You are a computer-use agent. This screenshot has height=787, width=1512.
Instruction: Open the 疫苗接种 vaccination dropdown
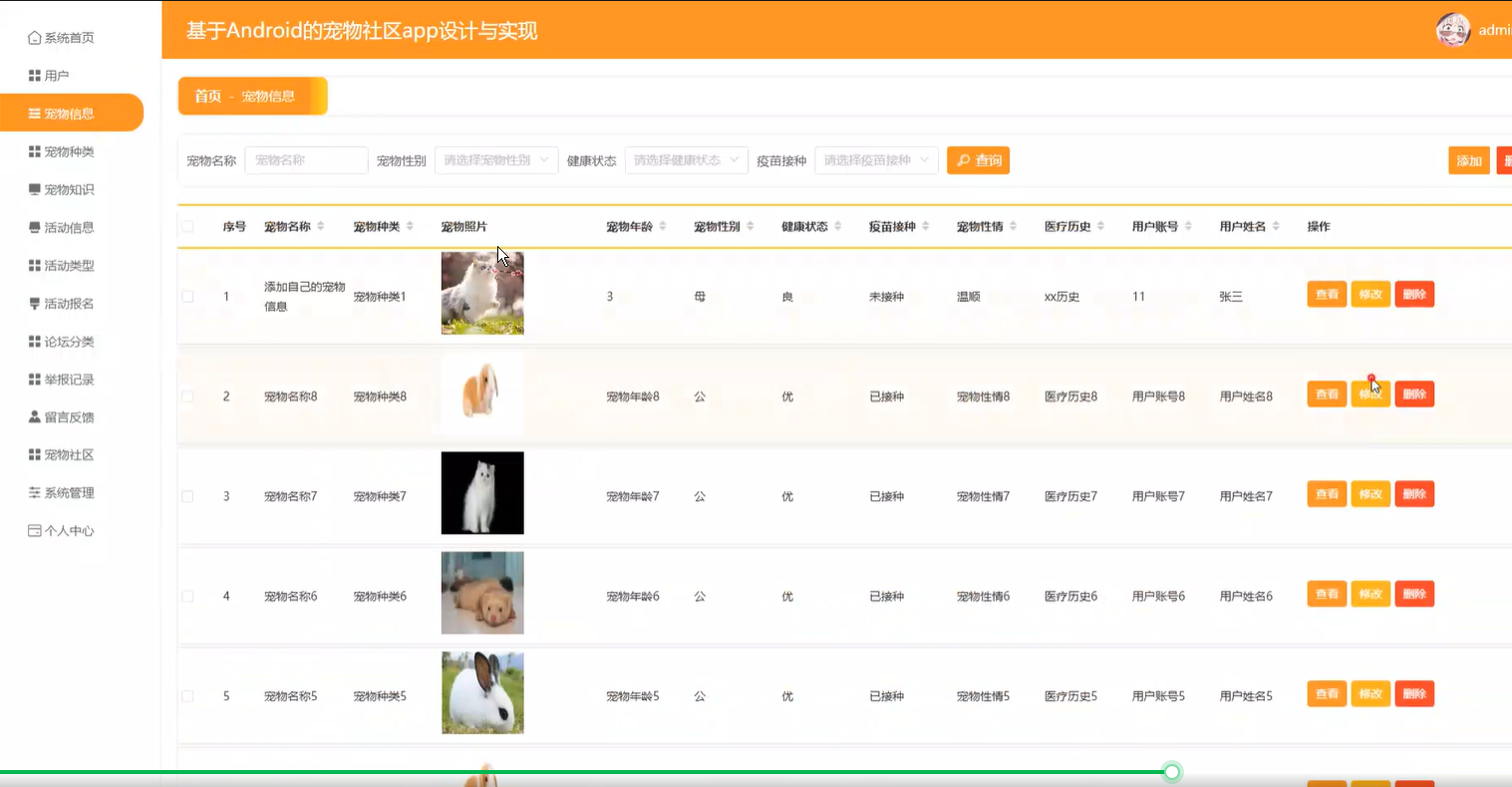876,159
